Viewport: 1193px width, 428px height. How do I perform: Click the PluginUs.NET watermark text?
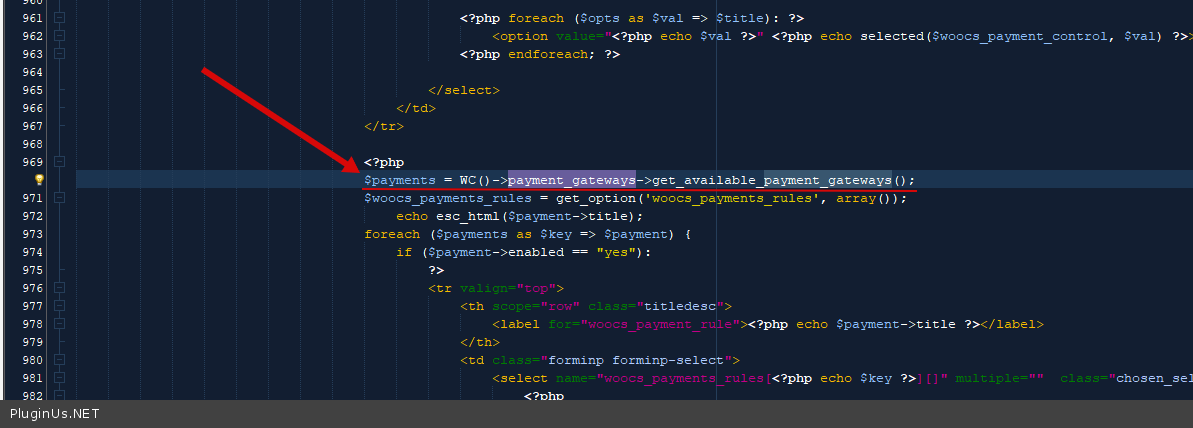pyautogui.click(x=54, y=414)
